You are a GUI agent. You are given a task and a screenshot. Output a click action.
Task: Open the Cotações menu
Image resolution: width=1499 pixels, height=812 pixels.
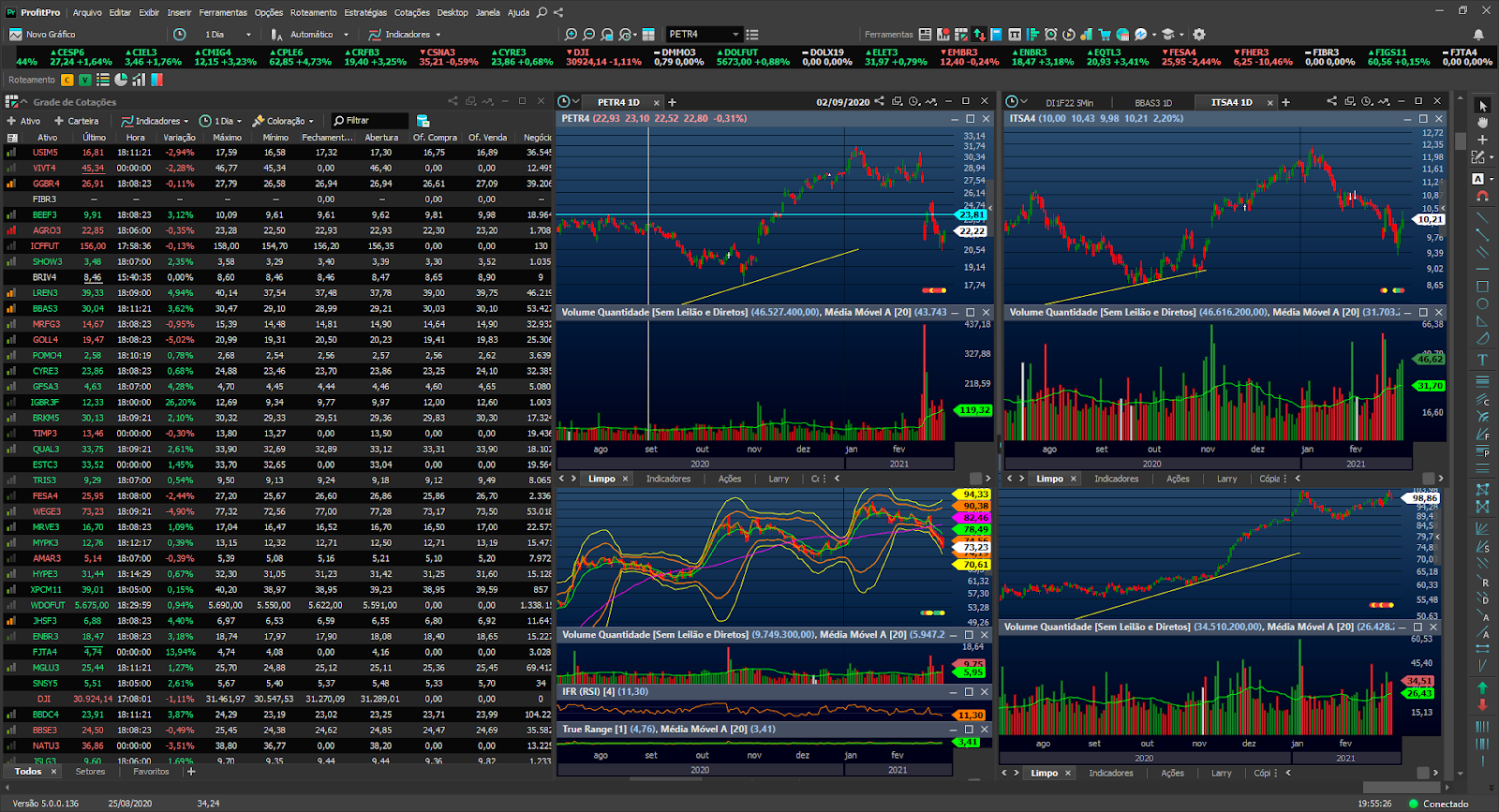coord(412,12)
